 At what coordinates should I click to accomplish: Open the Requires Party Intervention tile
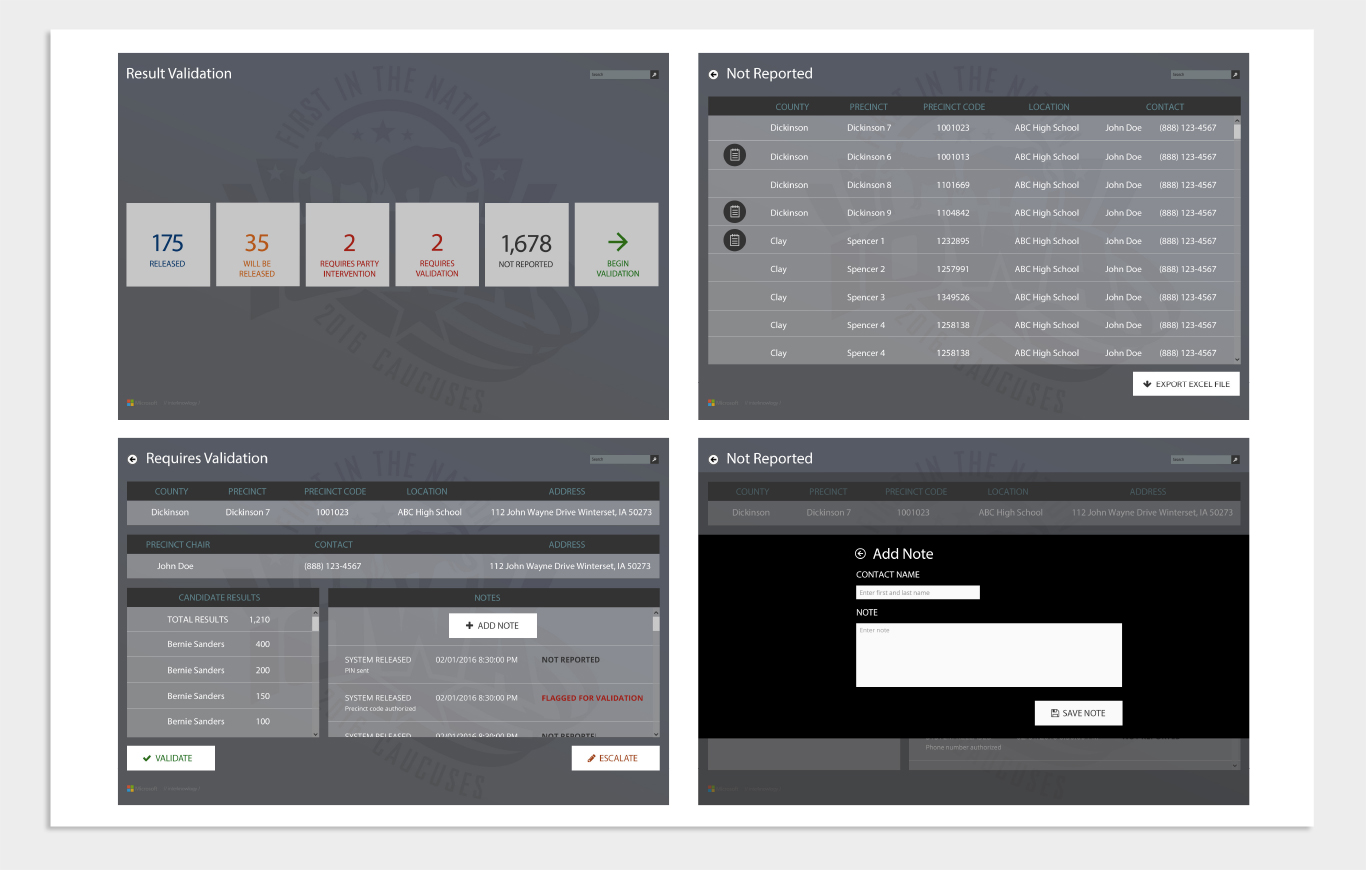347,245
